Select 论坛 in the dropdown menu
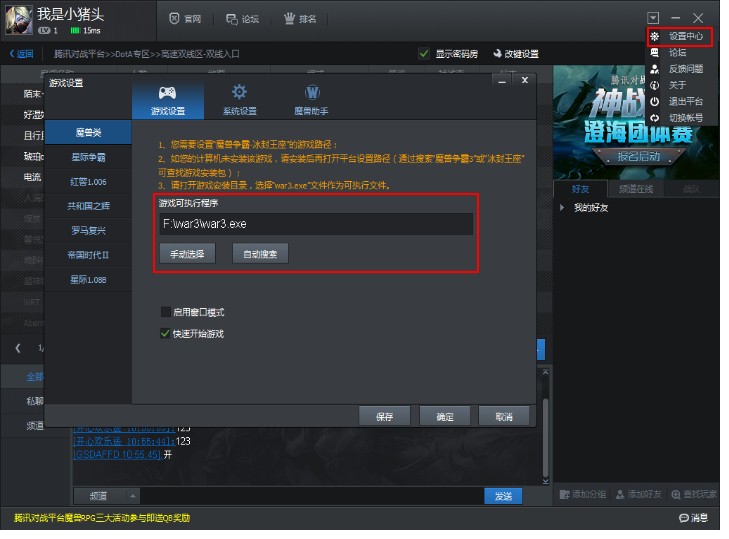Viewport: 729px width, 539px height. [x=677, y=52]
